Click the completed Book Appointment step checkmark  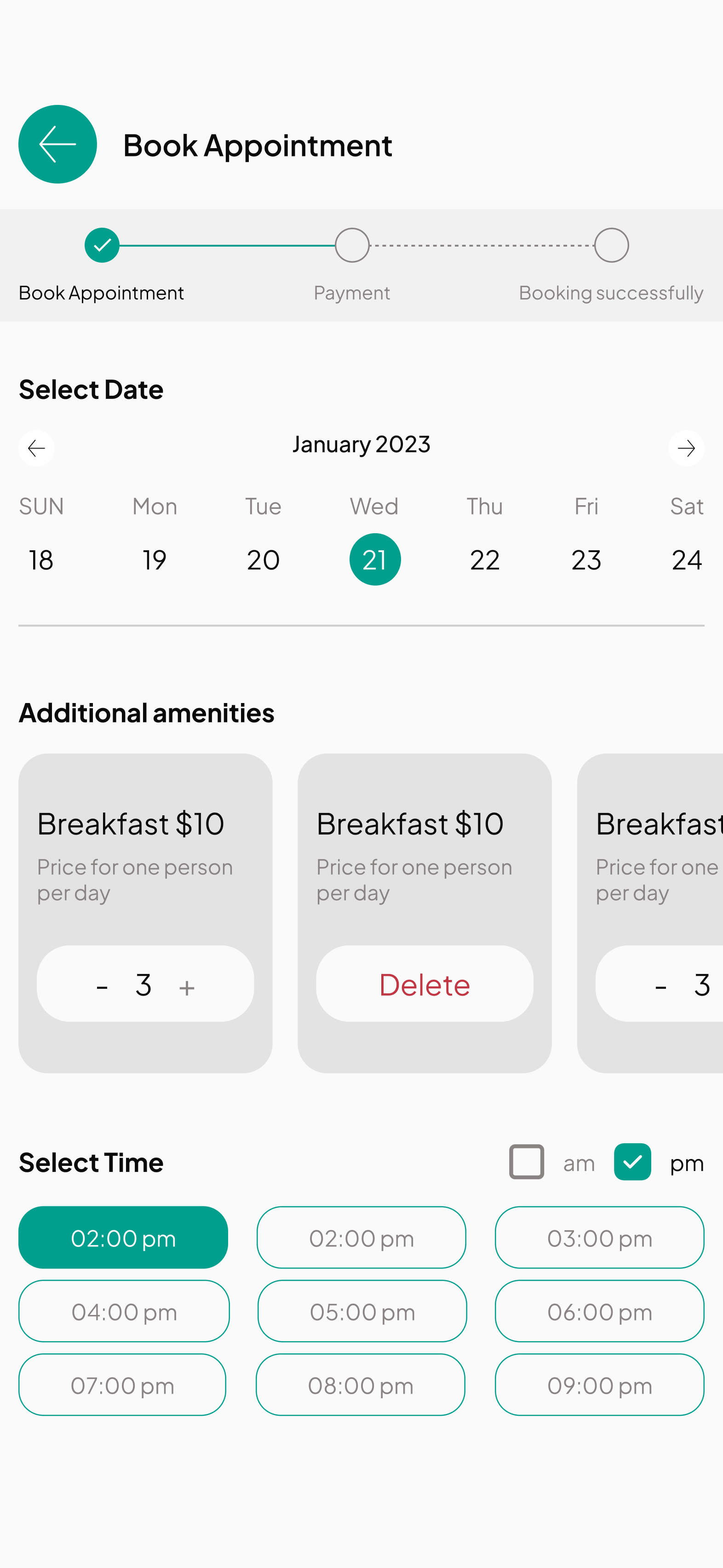point(102,245)
